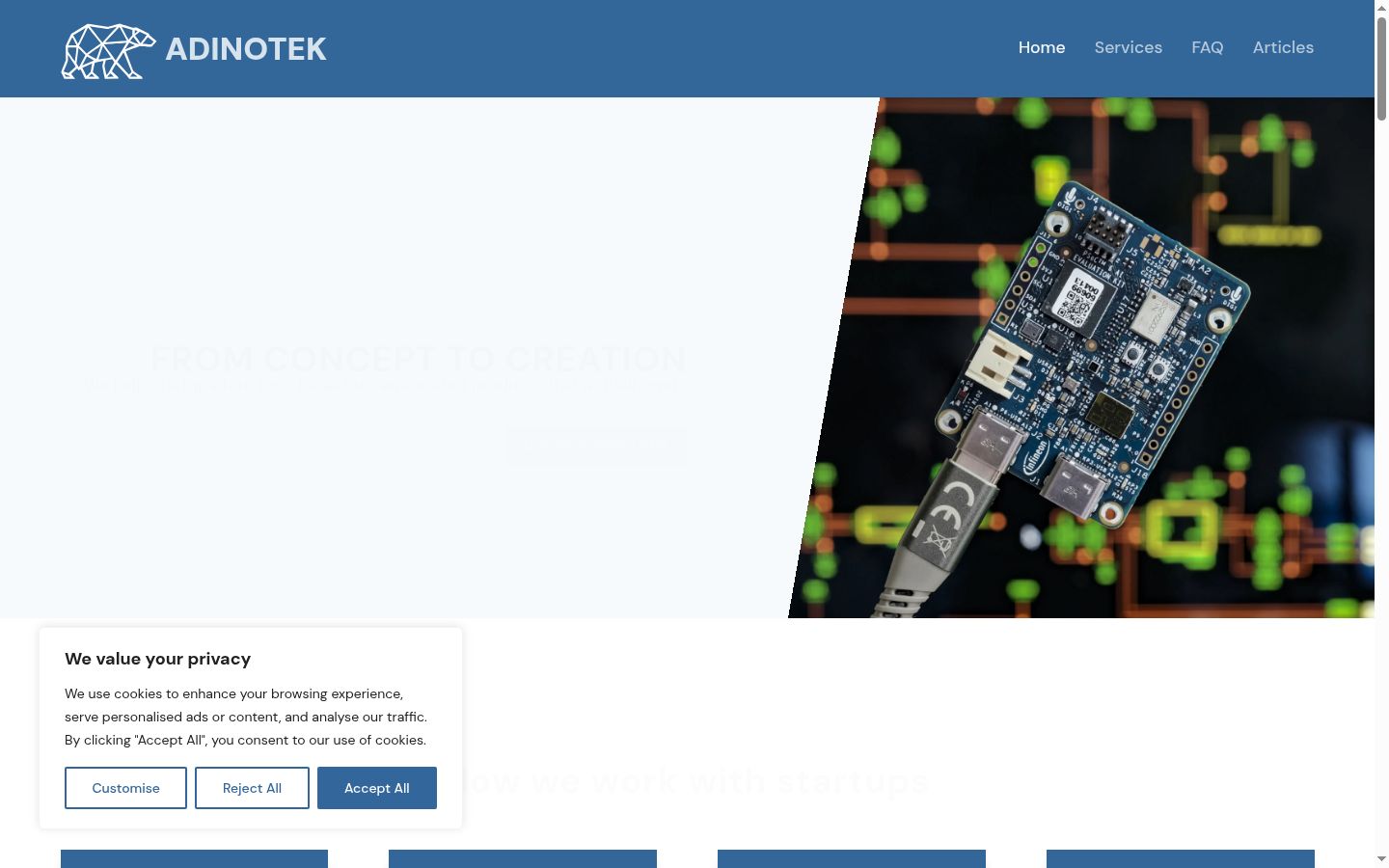Click the 'From Concept to Creation' headline
This screenshot has height=868, width=1389.
point(419,359)
